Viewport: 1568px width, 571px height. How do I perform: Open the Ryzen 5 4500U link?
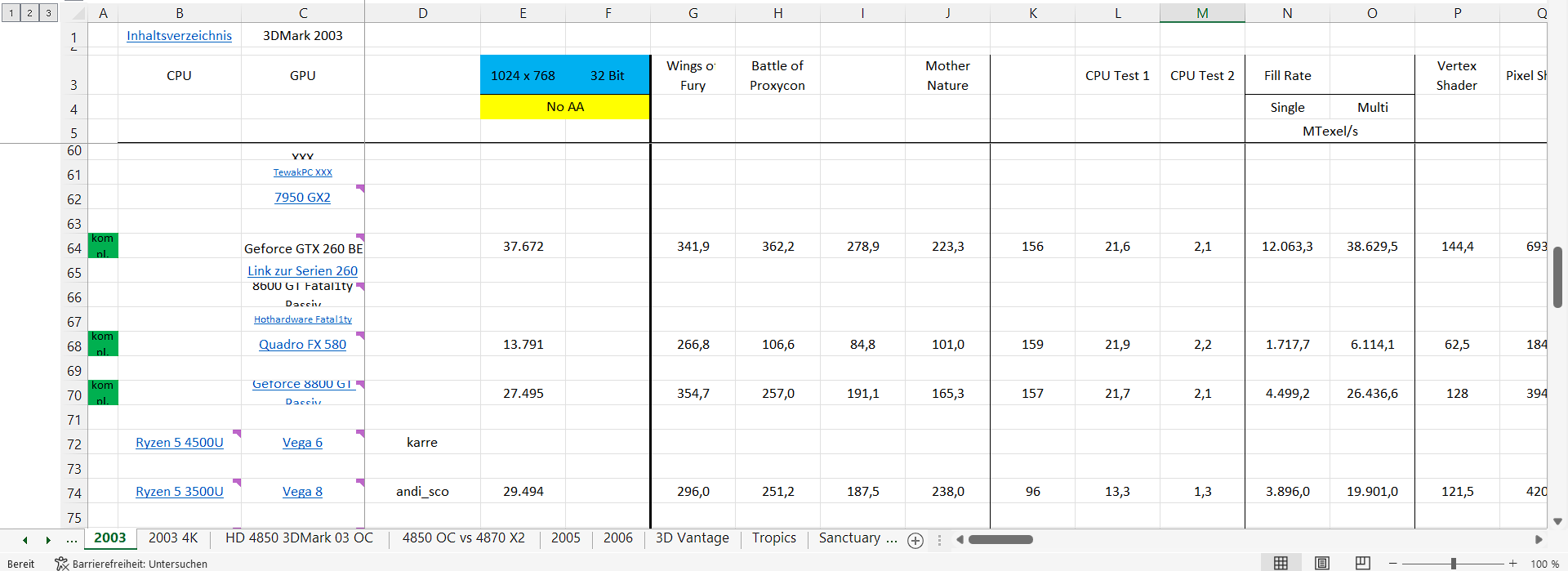click(x=179, y=442)
